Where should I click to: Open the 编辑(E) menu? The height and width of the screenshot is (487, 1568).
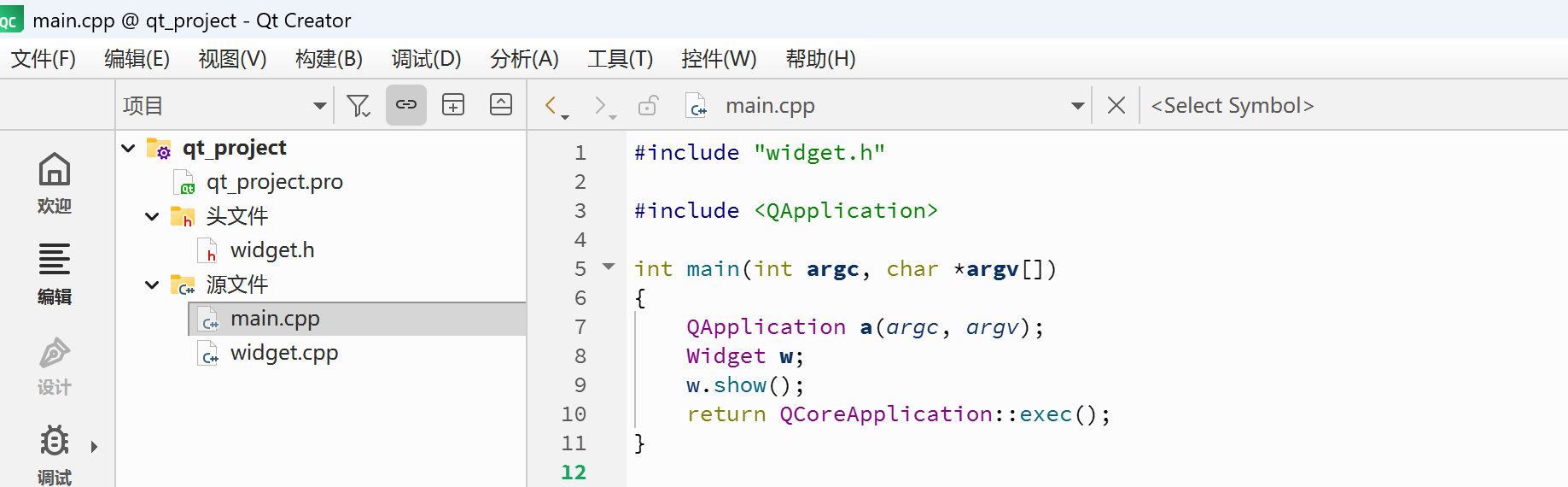tap(137, 59)
